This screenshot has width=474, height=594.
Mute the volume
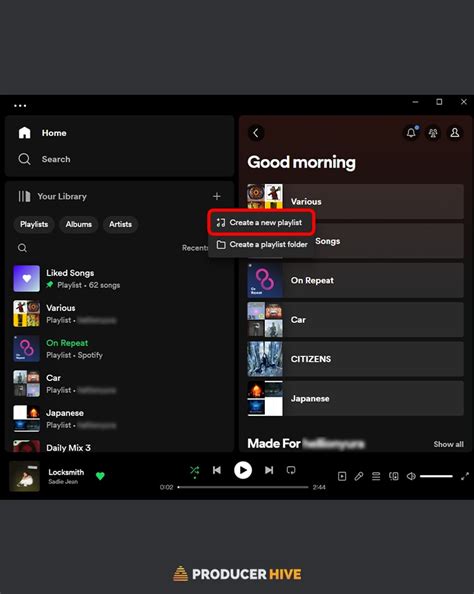click(x=411, y=476)
